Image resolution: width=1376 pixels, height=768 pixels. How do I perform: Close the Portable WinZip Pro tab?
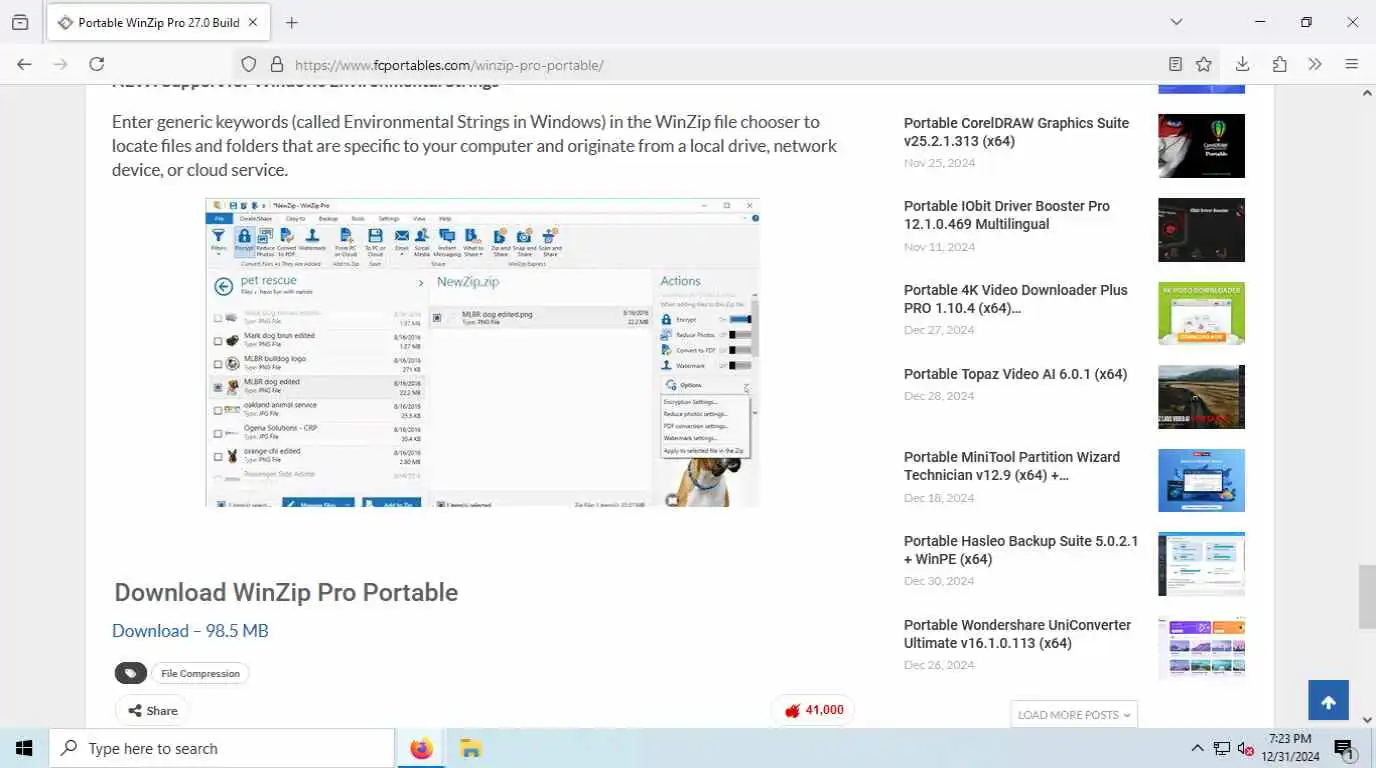pyautogui.click(x=253, y=22)
